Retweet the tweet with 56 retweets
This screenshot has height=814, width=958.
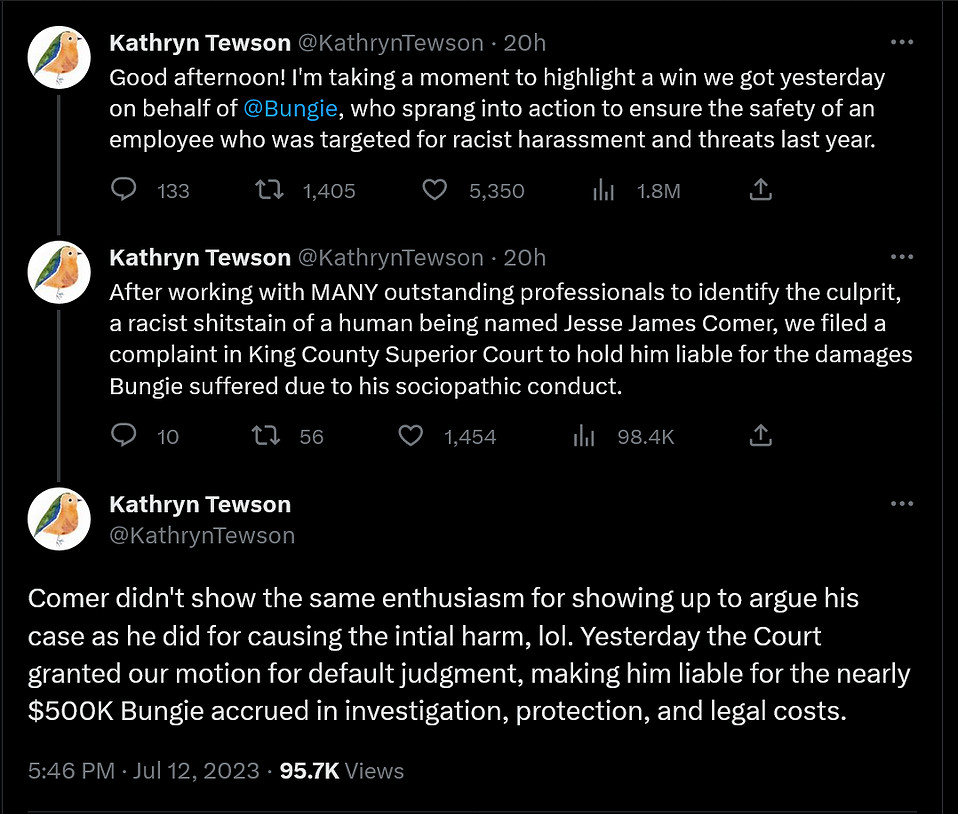(267, 436)
